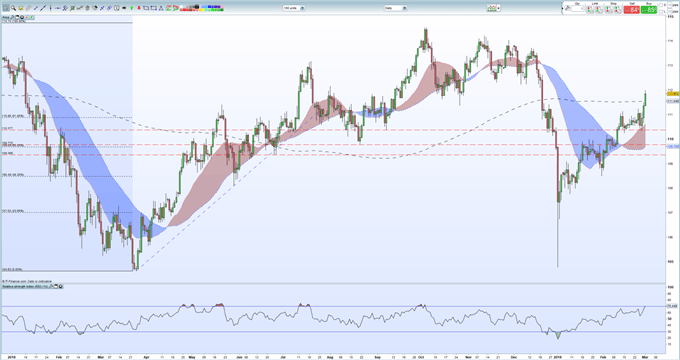Open RSI indicator wrench settings
The height and width of the screenshot is (360, 680).
click(x=51, y=286)
